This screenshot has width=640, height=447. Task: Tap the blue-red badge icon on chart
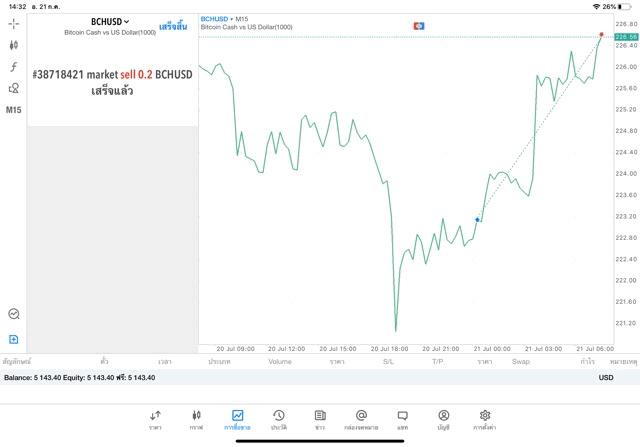419,26
